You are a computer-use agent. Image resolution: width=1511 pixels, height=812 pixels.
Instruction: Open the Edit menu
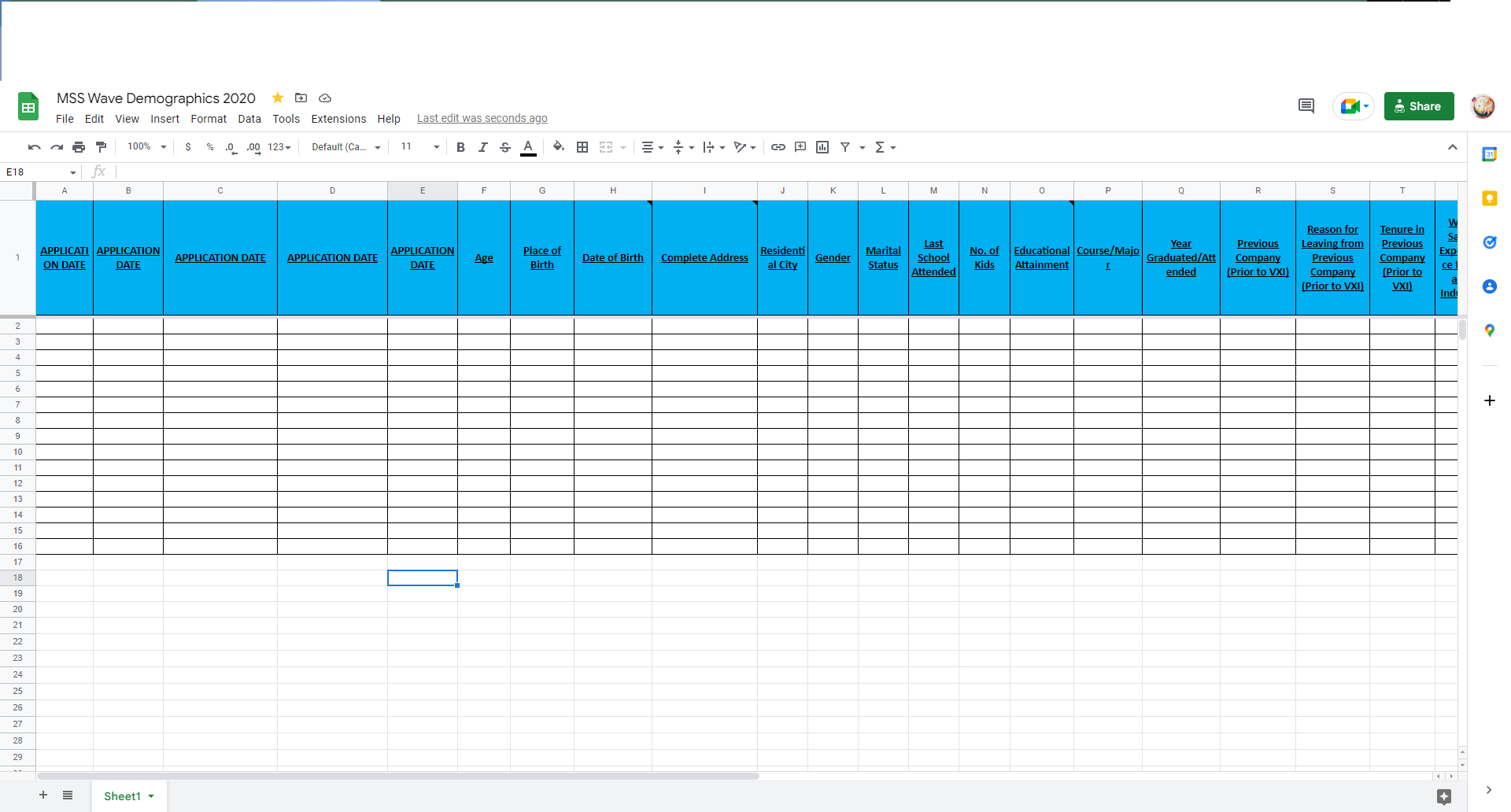pyautogui.click(x=94, y=119)
